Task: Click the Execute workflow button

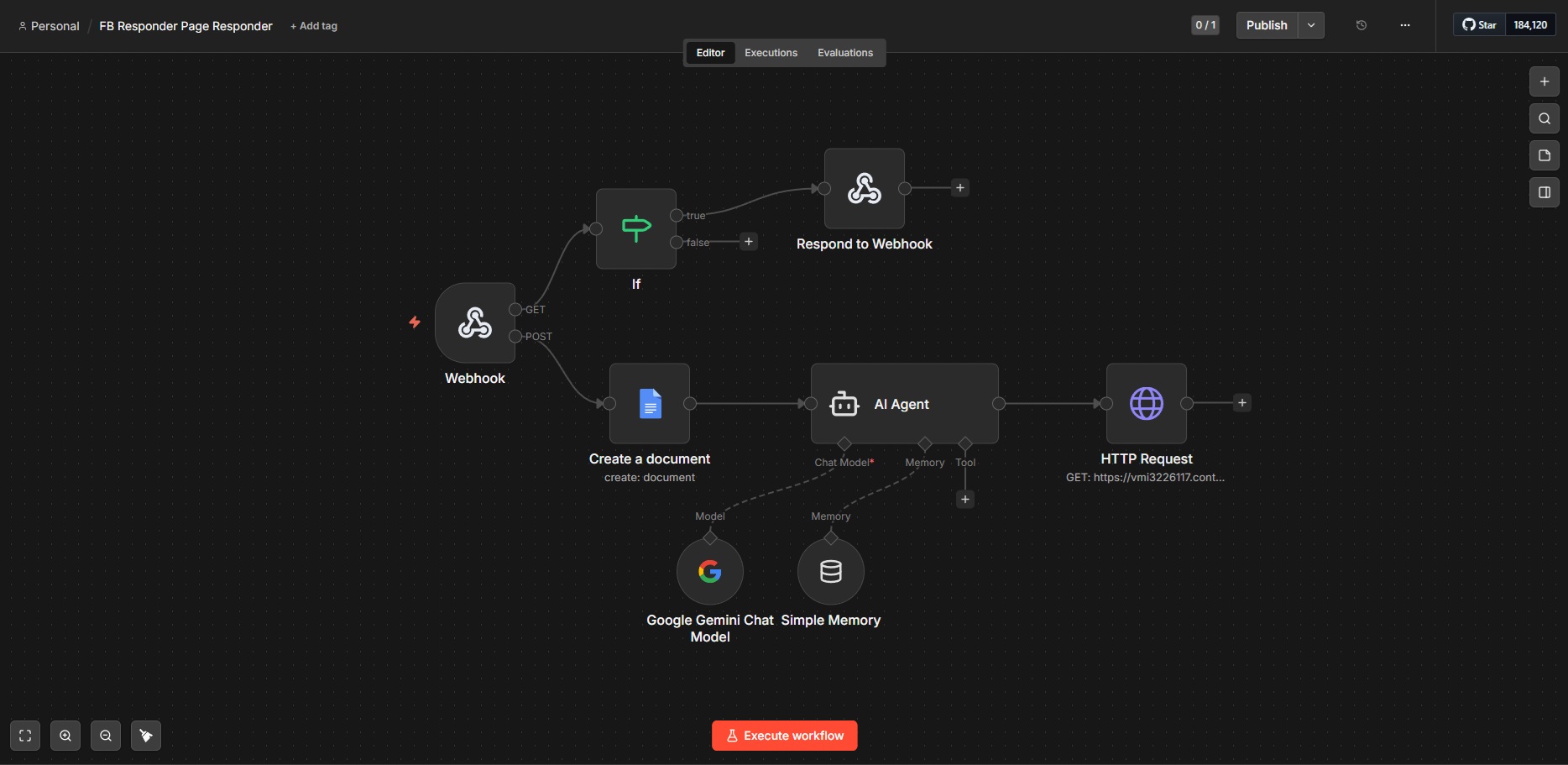Action: tap(784, 736)
